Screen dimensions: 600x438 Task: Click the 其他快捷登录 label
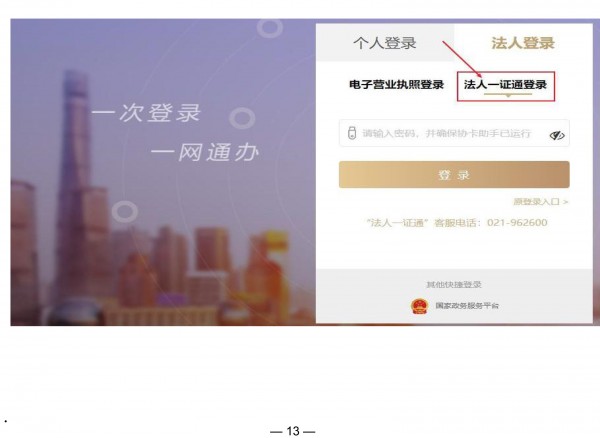click(454, 284)
